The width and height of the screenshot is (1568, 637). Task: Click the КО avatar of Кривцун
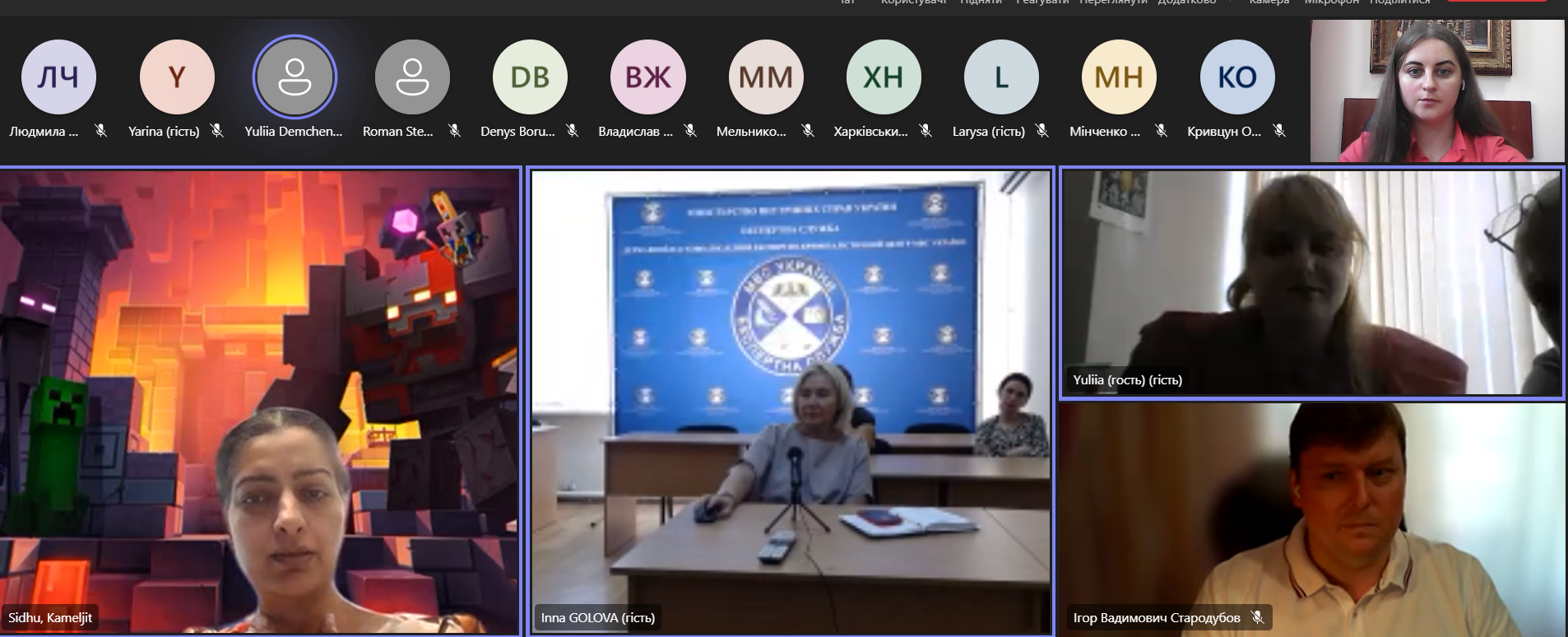click(x=1237, y=77)
